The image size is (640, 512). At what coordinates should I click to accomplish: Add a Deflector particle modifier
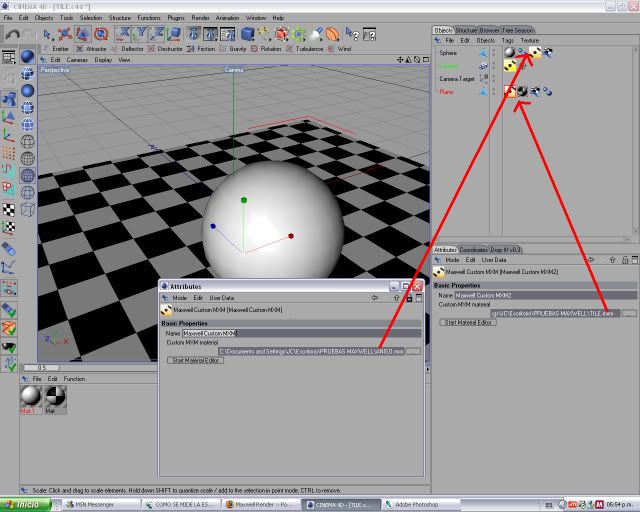(128, 49)
